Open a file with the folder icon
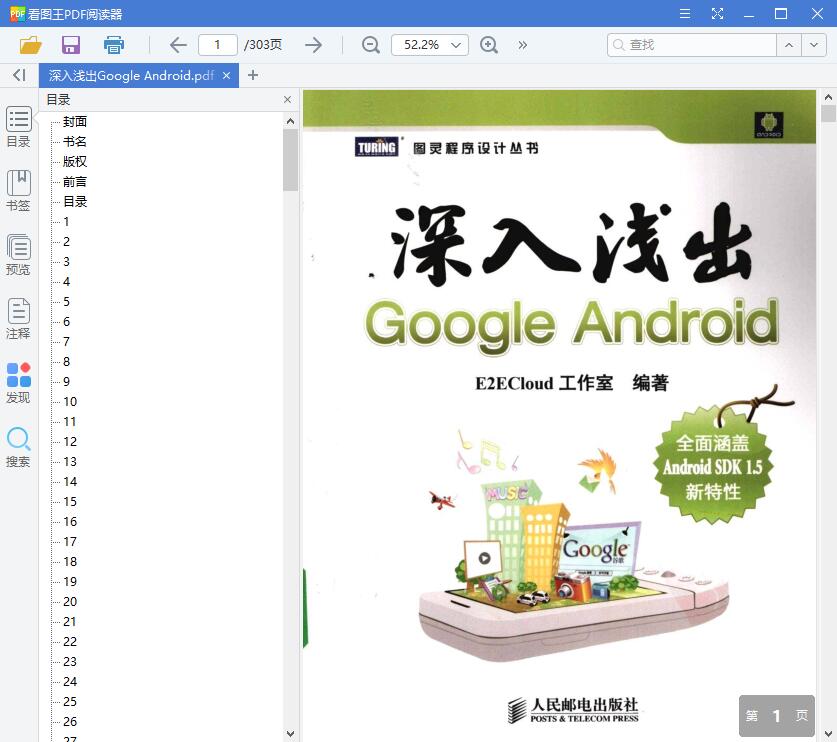837x742 pixels. (x=30, y=45)
